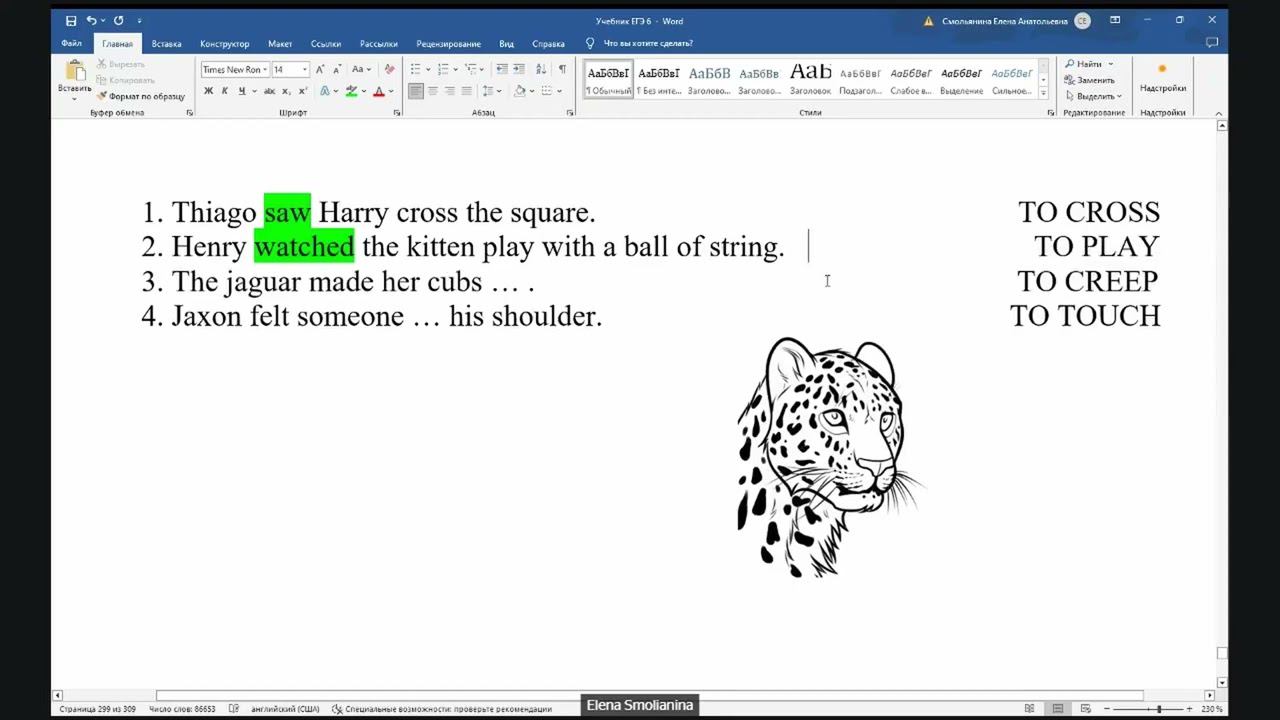
Task: Sort text with the A-Z sort icon
Action: pyautogui.click(x=541, y=69)
